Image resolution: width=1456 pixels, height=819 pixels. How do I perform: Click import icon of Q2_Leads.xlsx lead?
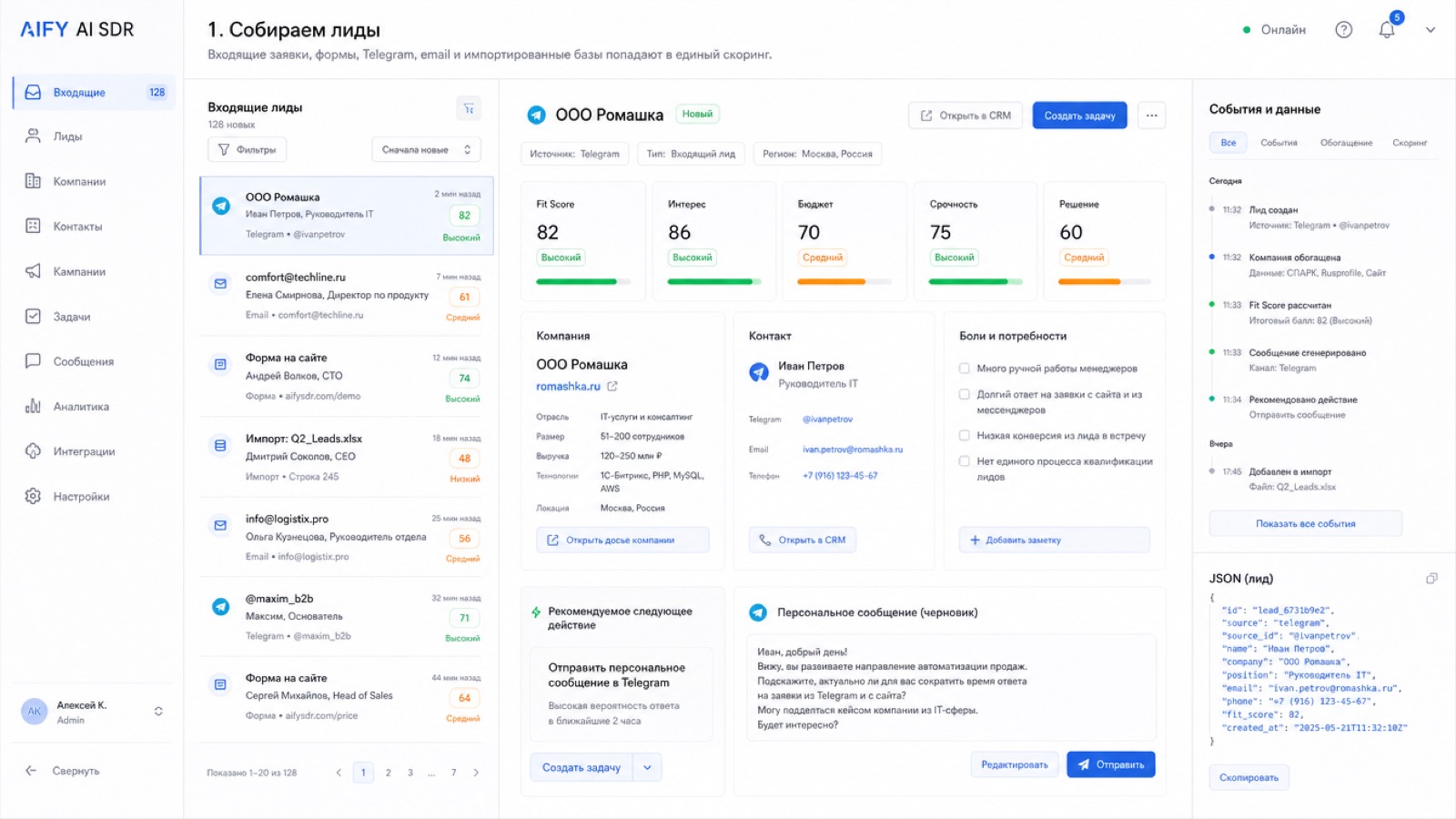[x=220, y=446]
